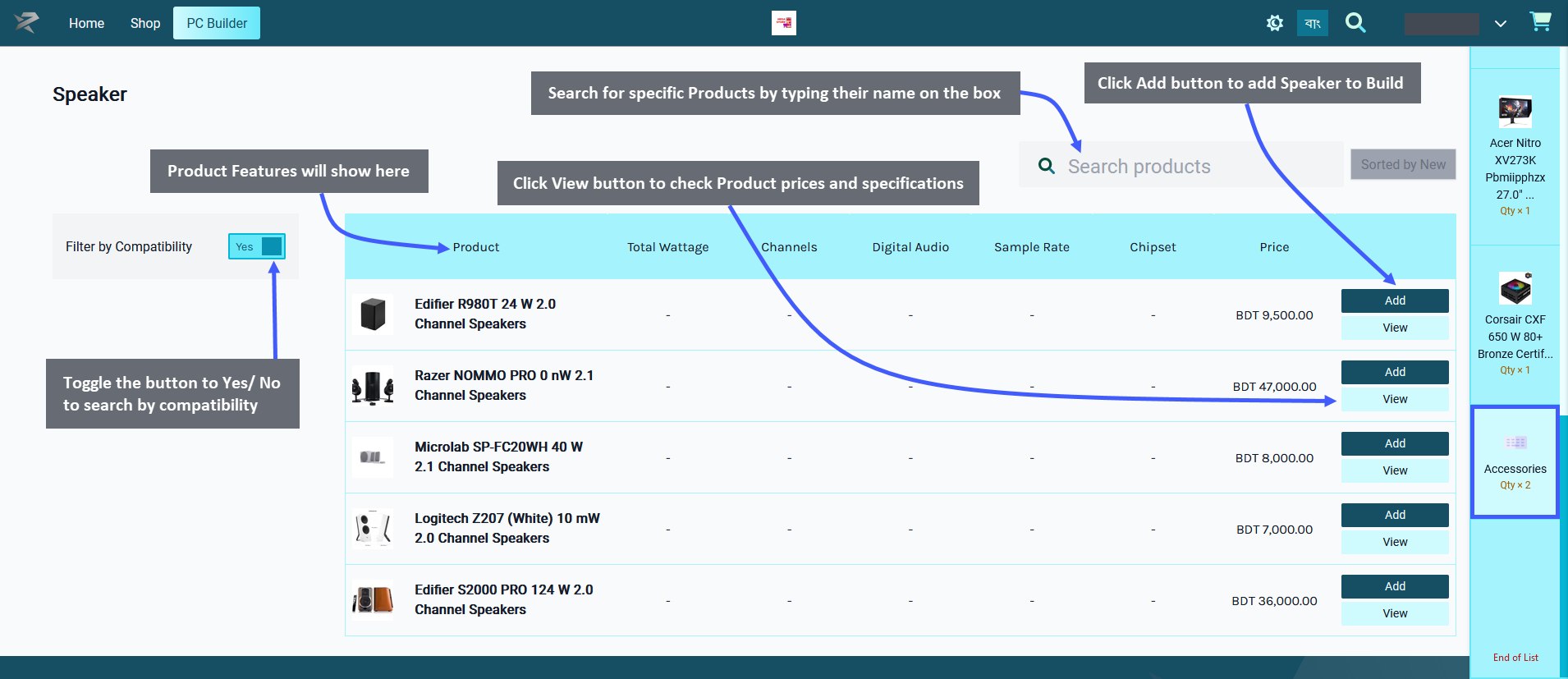Add Edifier R980T speaker to build
This screenshot has width=1568, height=679.
1395,301
